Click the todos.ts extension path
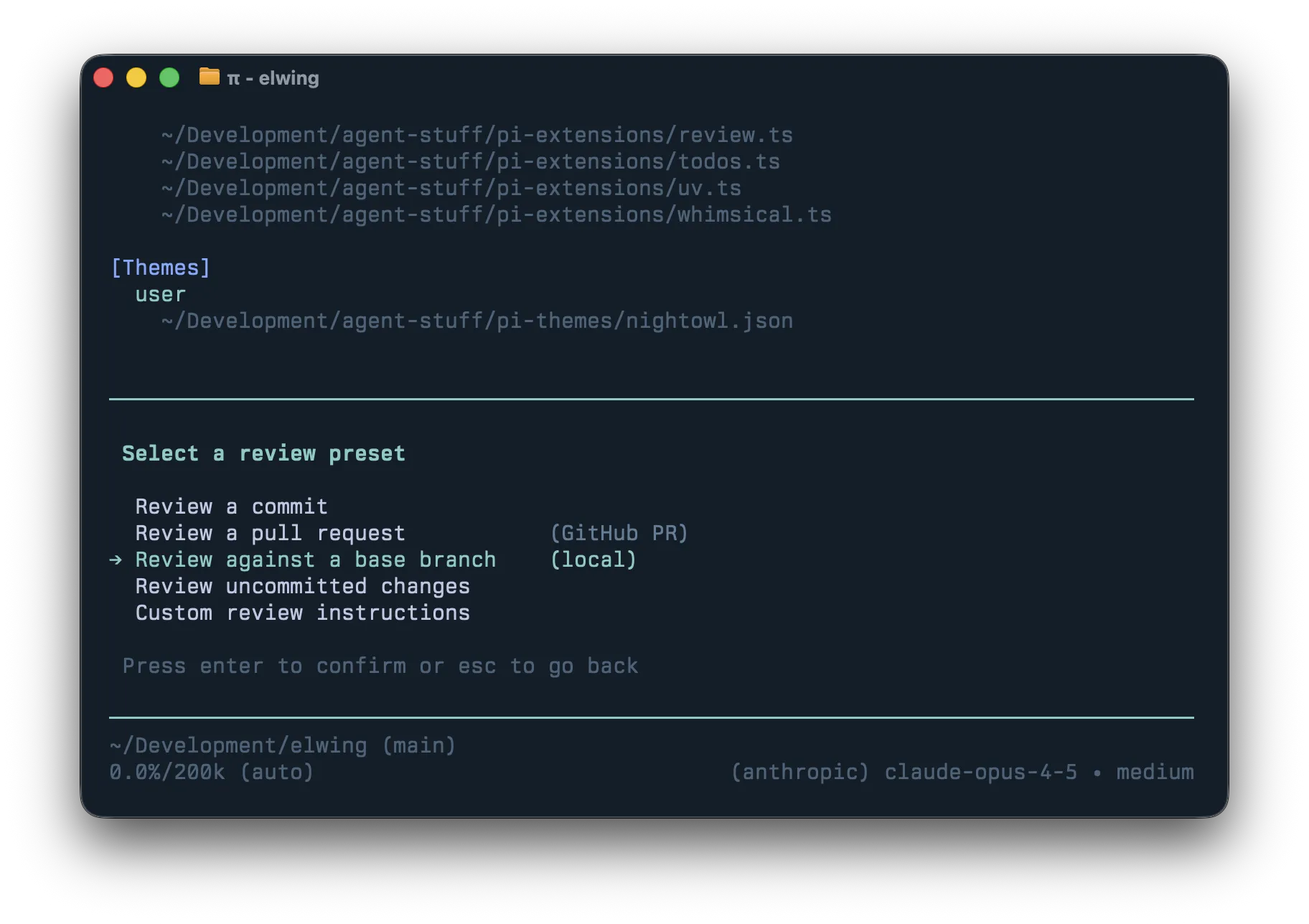 (470, 161)
